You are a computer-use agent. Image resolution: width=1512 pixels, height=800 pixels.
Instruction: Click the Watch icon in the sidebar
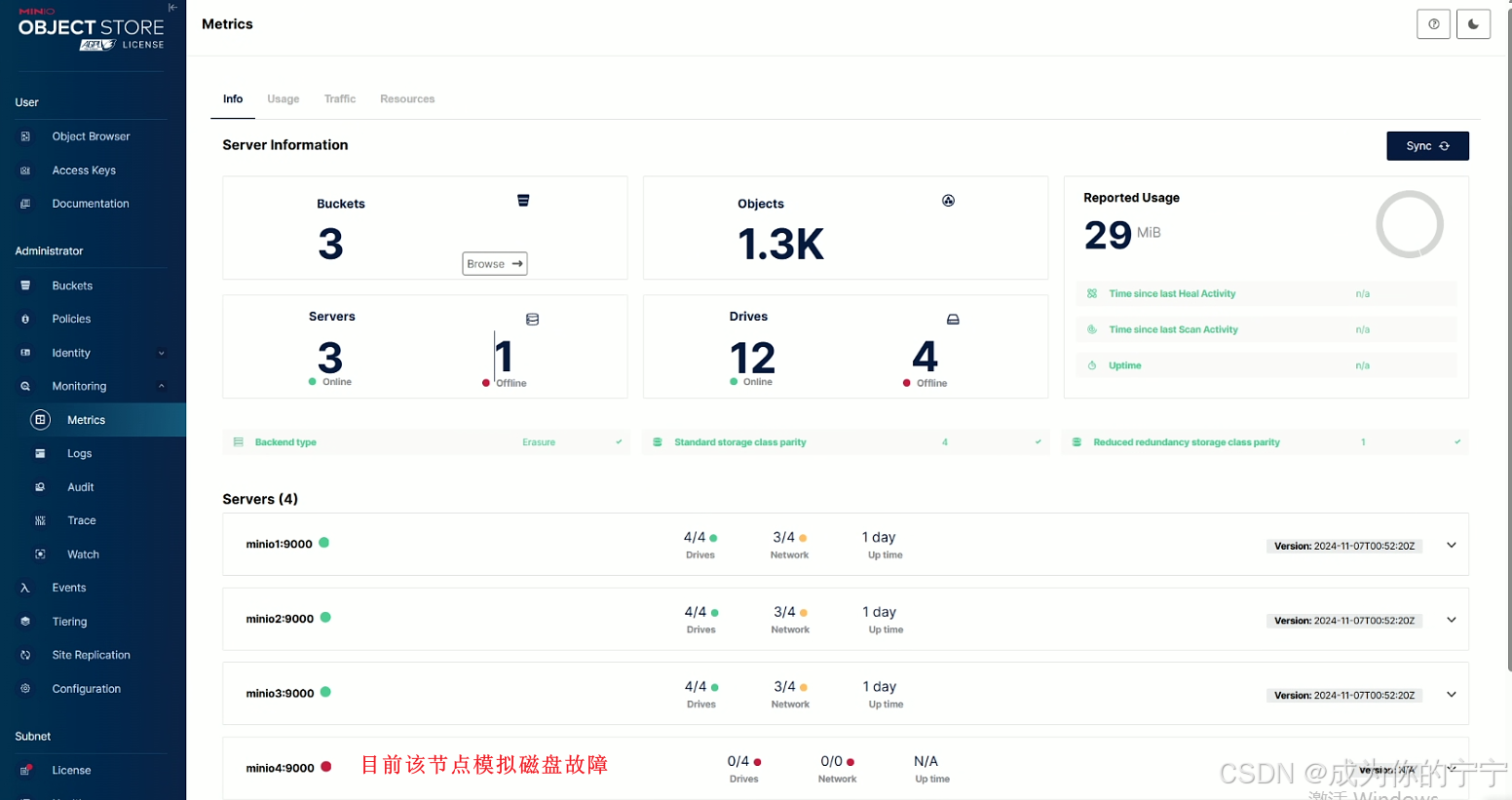(x=40, y=554)
